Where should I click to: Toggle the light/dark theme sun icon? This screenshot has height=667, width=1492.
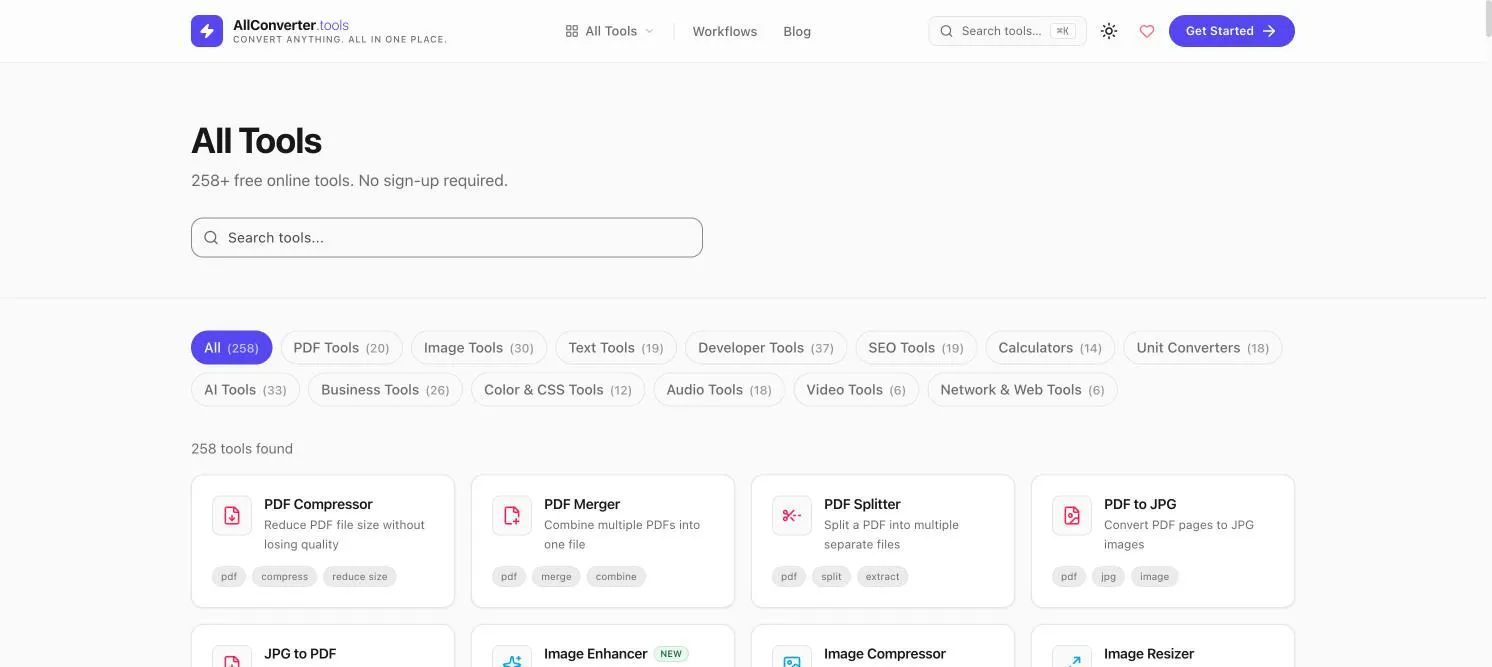(x=1109, y=31)
